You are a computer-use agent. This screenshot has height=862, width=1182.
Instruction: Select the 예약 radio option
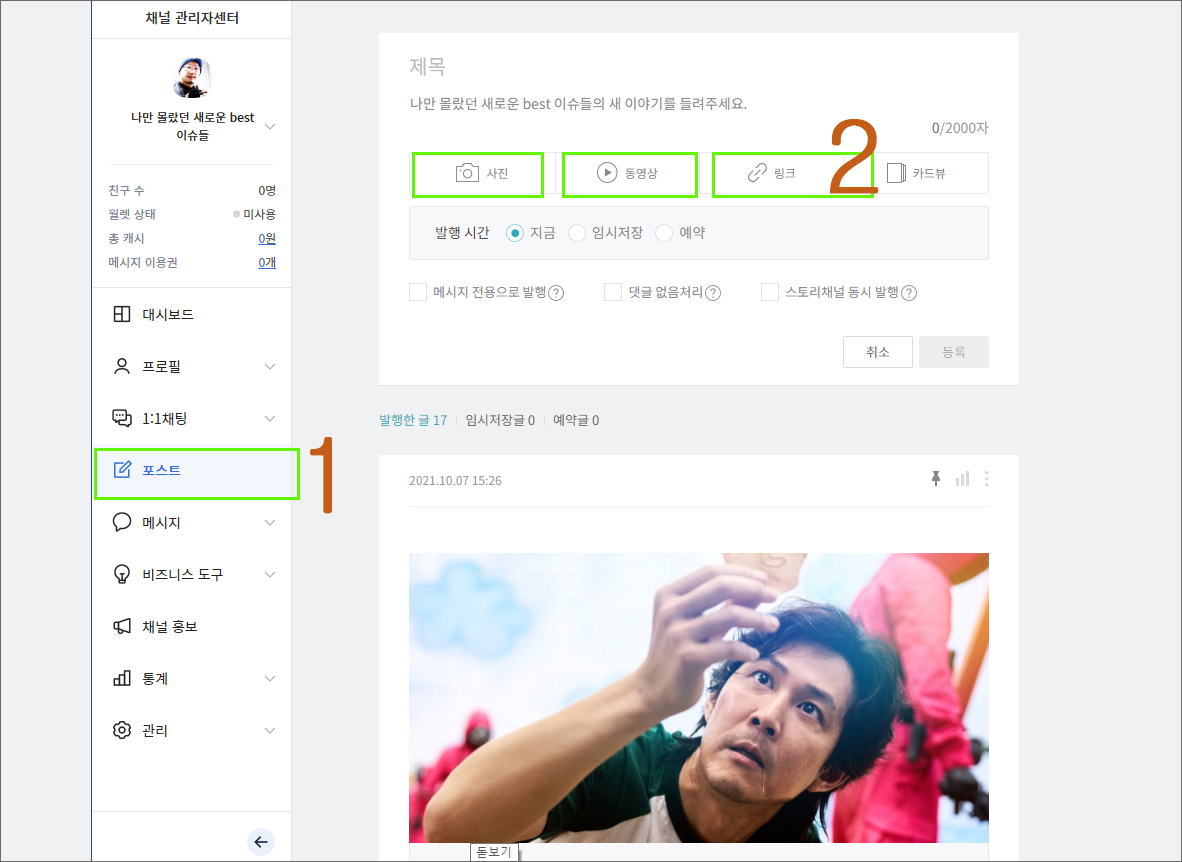click(x=664, y=233)
